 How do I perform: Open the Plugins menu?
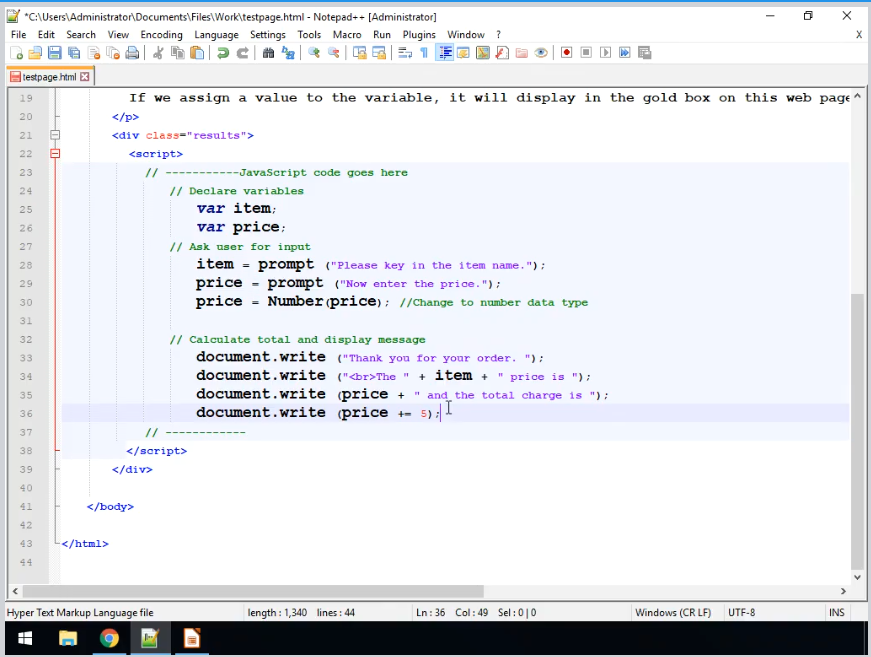419,34
